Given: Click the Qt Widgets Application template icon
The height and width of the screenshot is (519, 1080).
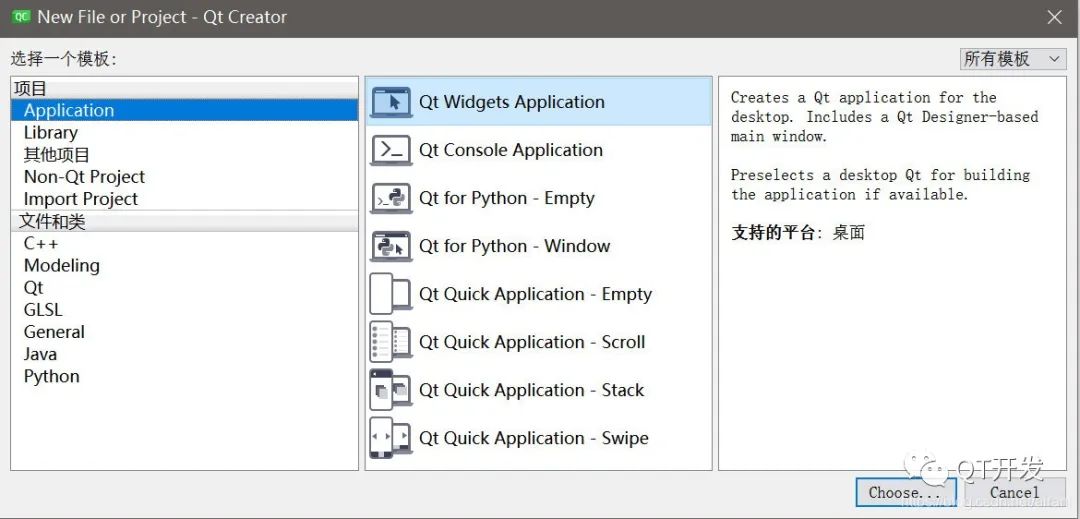Looking at the screenshot, I should pyautogui.click(x=391, y=102).
